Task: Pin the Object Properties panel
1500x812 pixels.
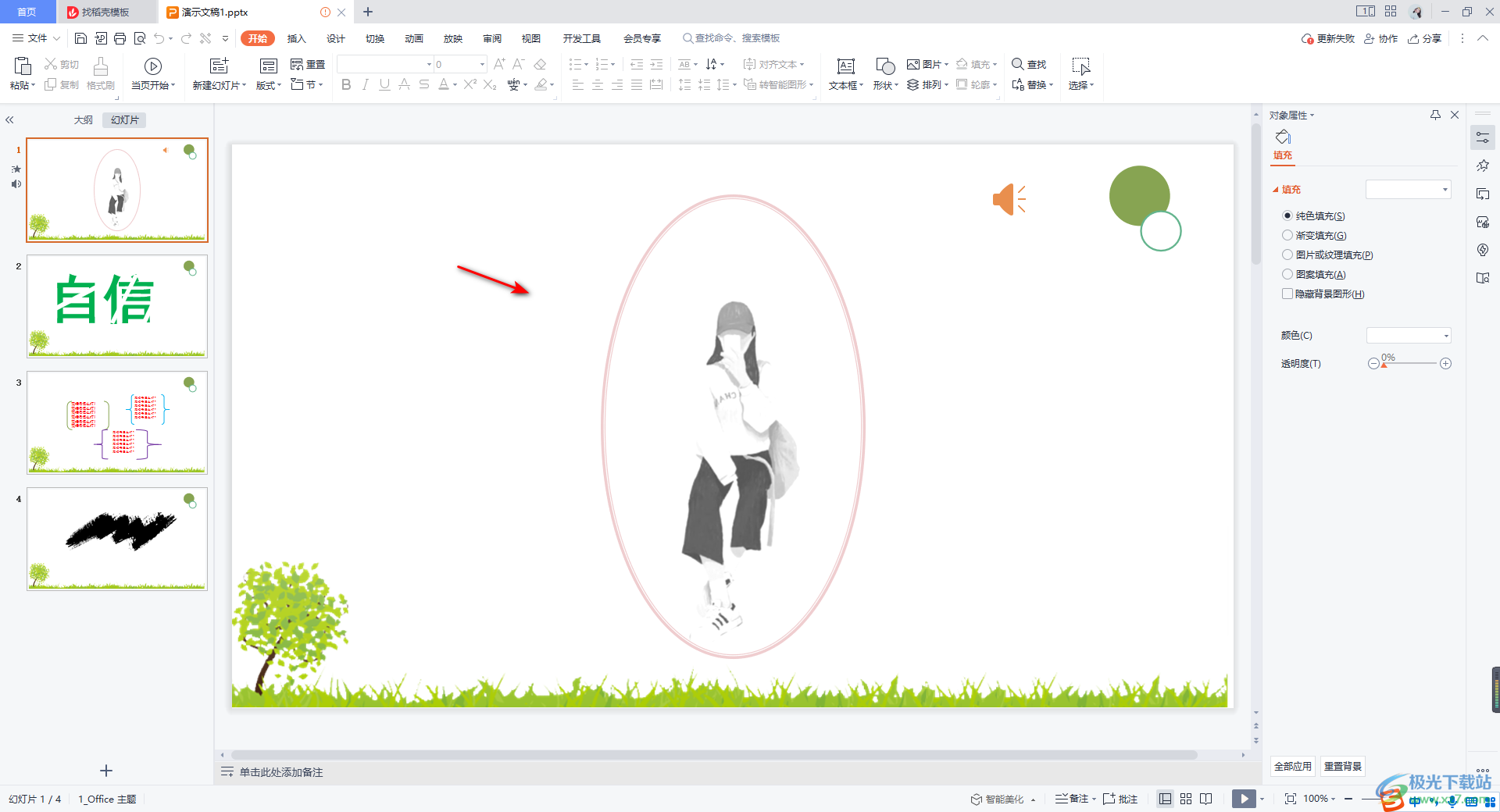Action: [x=1435, y=115]
